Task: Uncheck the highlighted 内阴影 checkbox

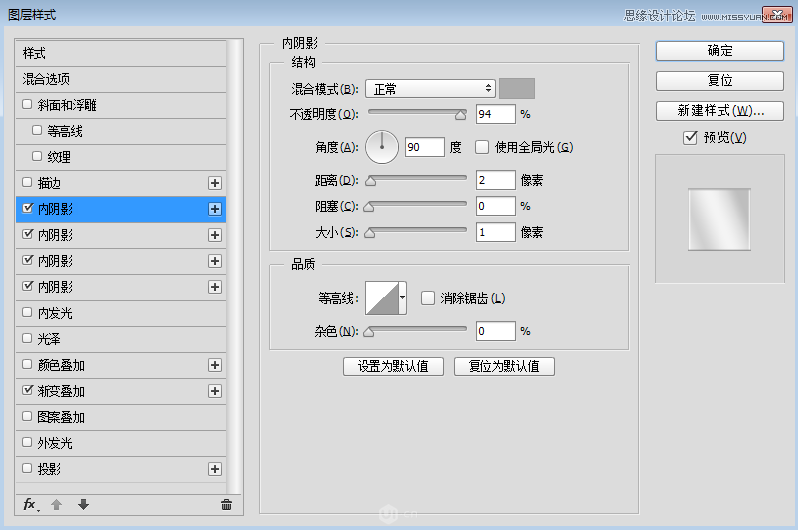Action: tap(27, 208)
